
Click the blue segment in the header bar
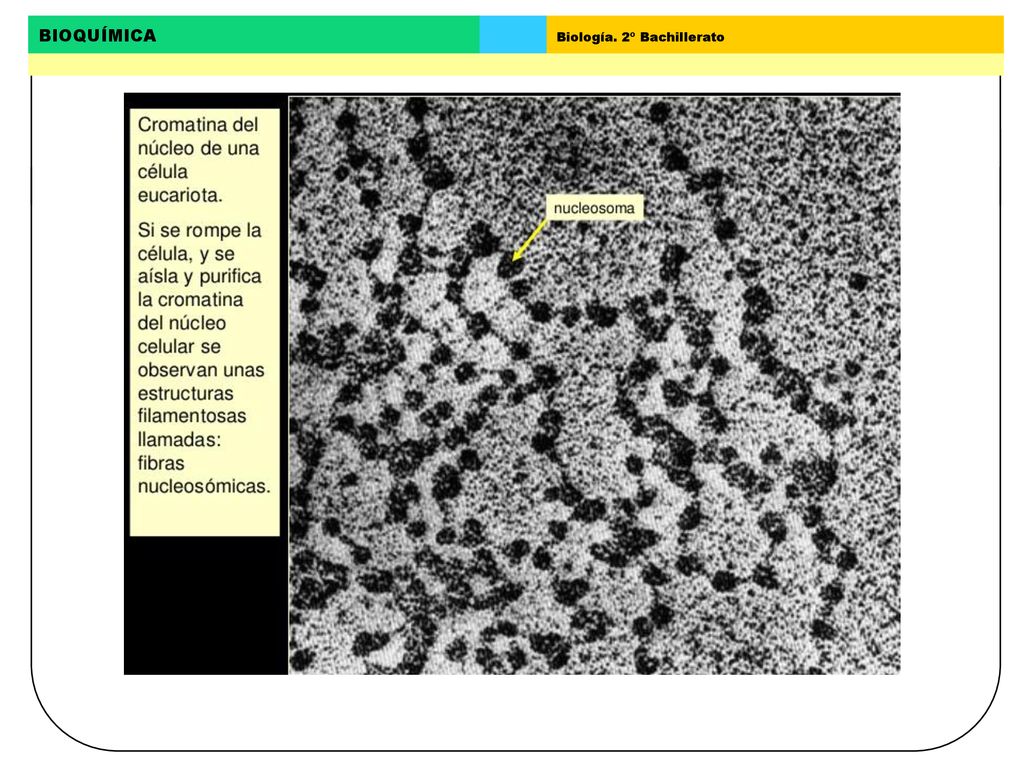click(513, 35)
